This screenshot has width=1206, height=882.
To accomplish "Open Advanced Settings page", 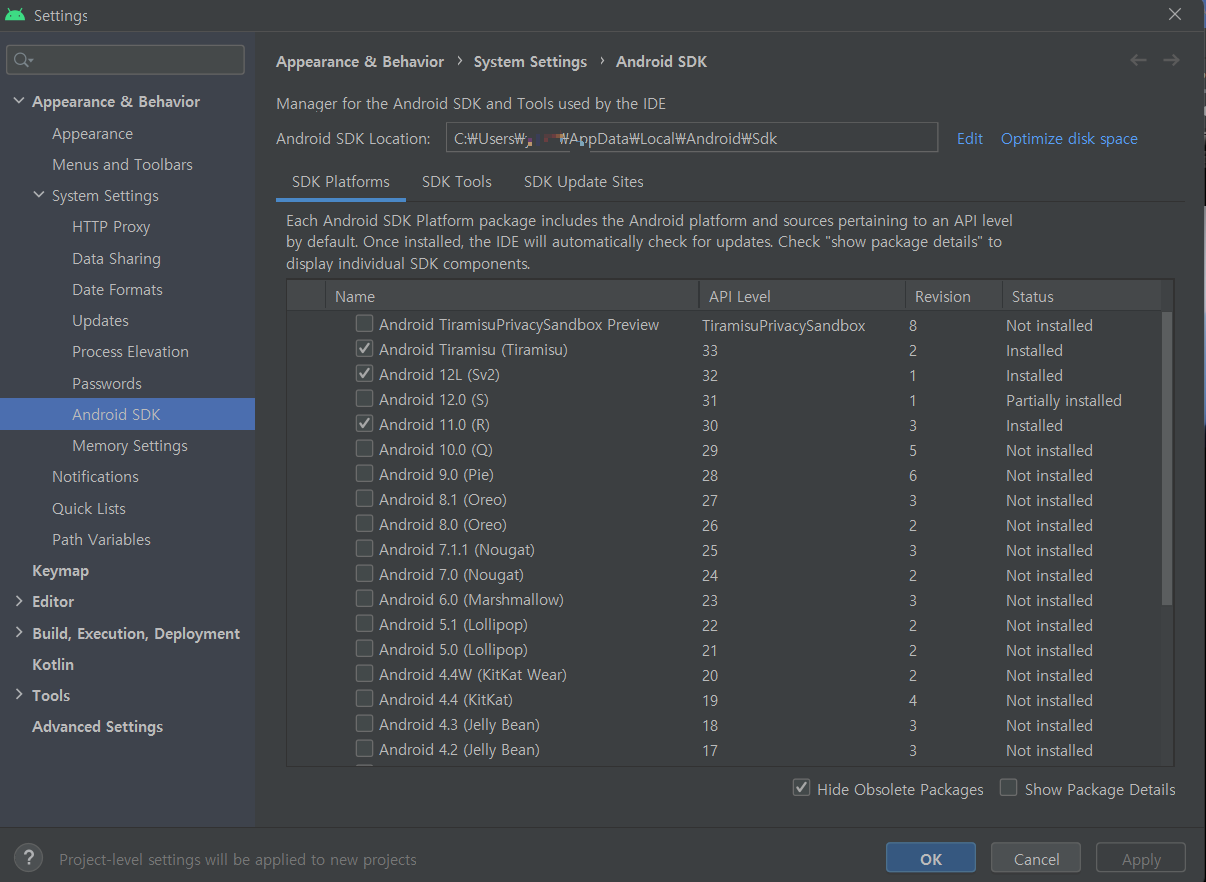I will tap(97, 727).
